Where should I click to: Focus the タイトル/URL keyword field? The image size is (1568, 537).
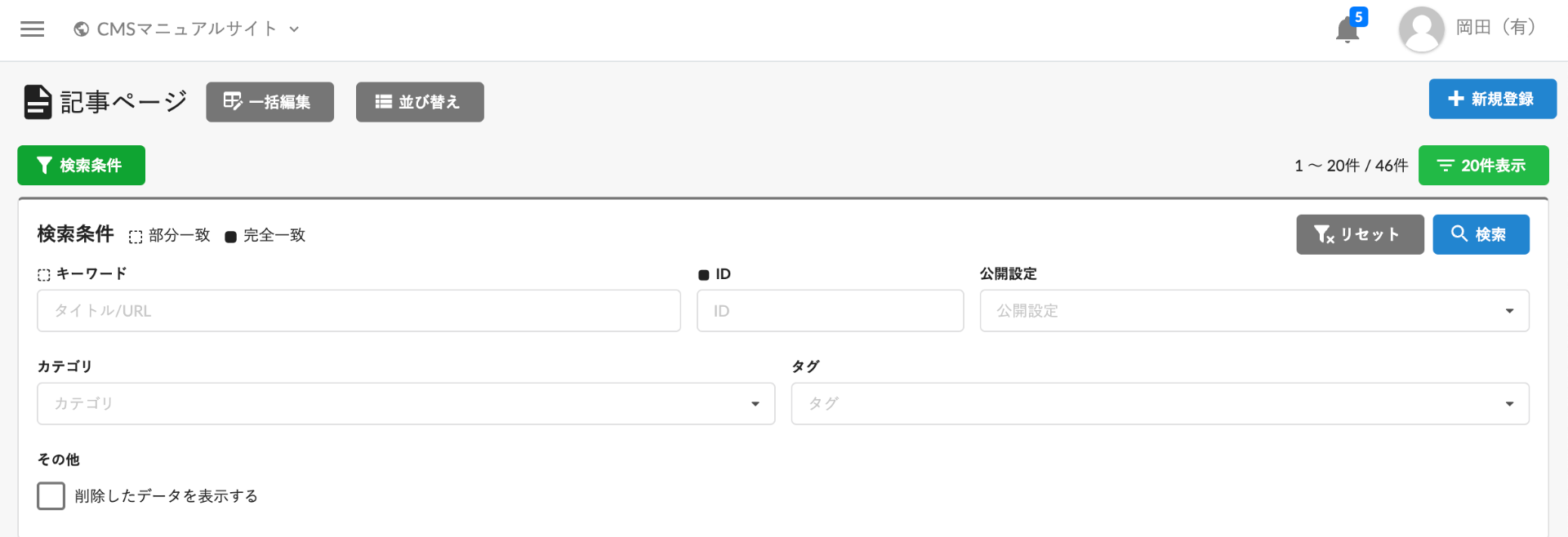[x=359, y=311]
